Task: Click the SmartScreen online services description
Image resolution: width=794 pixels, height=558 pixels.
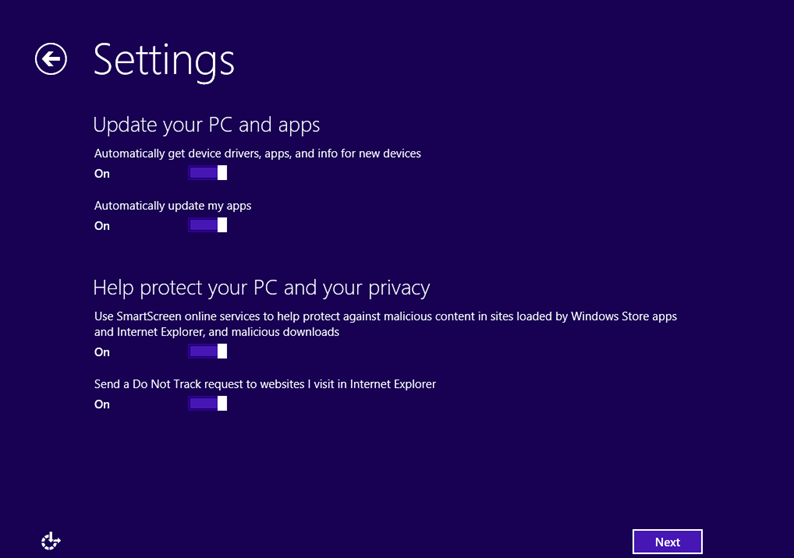Action: [385, 324]
